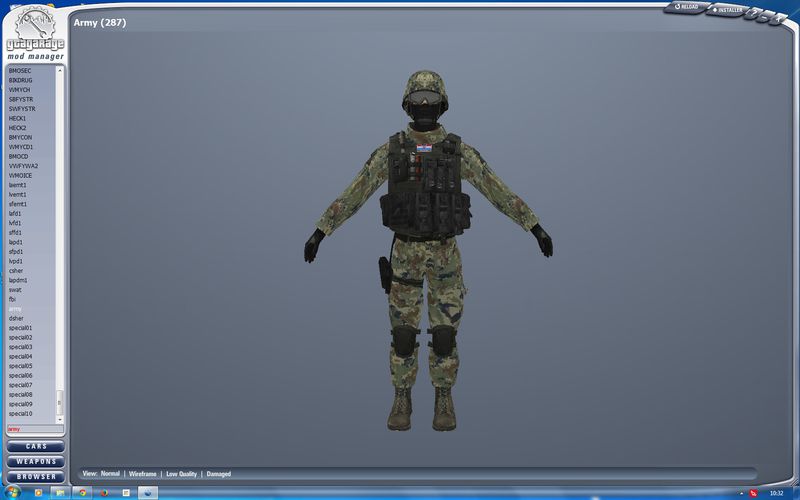The width and height of the screenshot is (800, 500).
Task: Select BMYCON in the skin list
Action: [x=20, y=138]
